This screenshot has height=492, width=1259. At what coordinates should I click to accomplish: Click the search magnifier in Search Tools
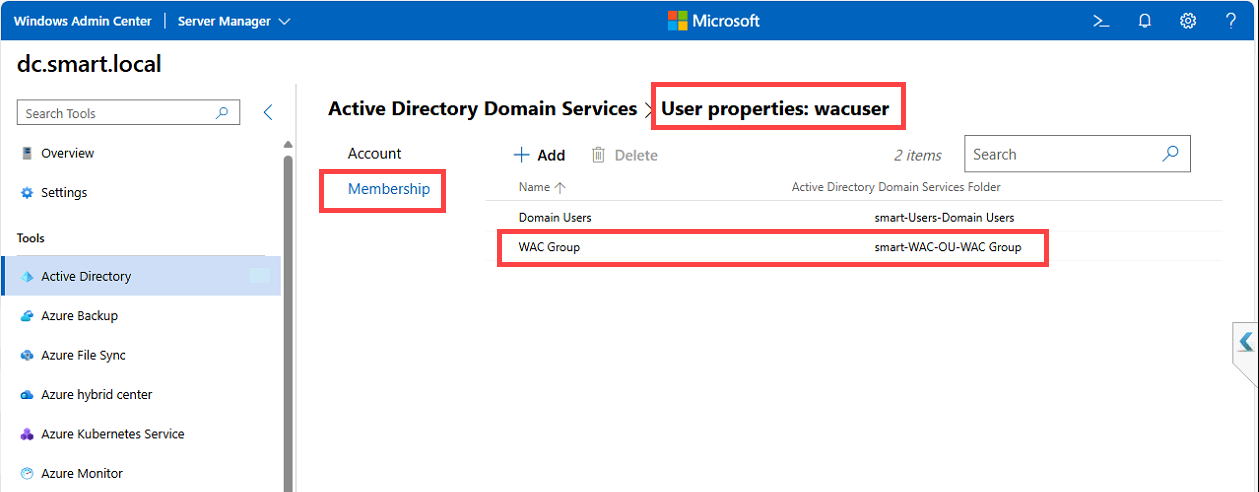pyautogui.click(x=222, y=113)
